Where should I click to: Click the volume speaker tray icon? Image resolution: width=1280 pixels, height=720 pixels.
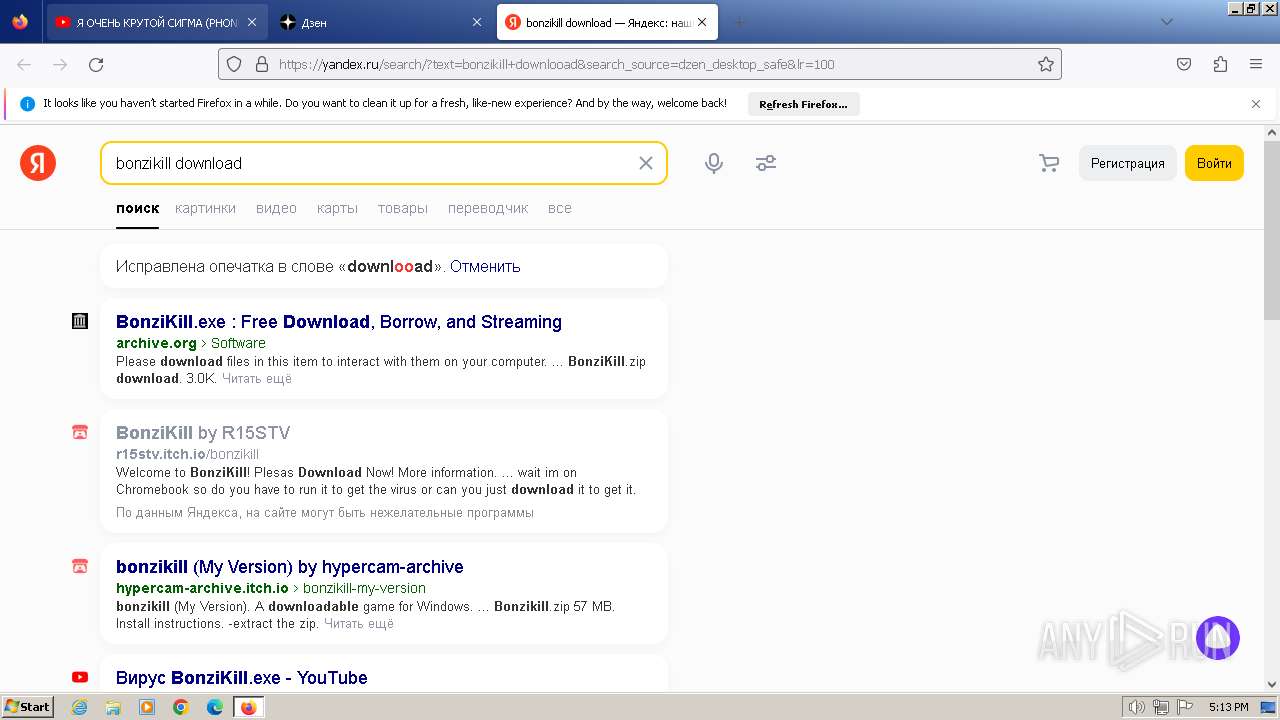(x=1138, y=707)
